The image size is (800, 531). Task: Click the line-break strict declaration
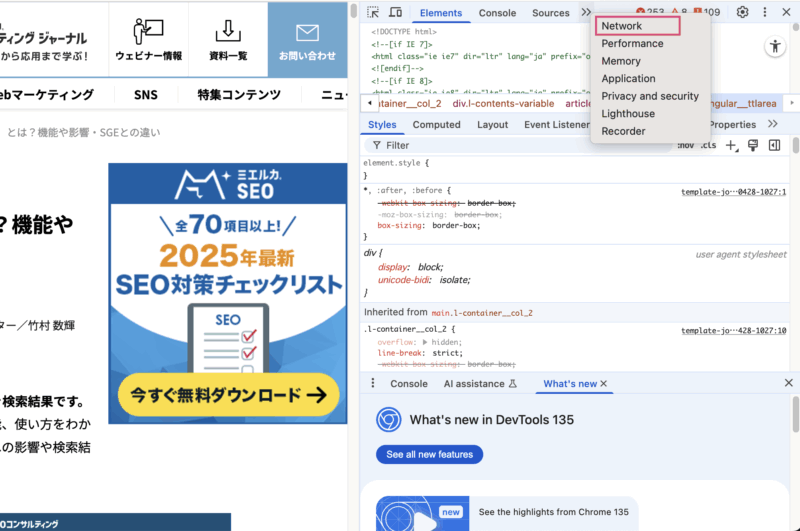420,353
